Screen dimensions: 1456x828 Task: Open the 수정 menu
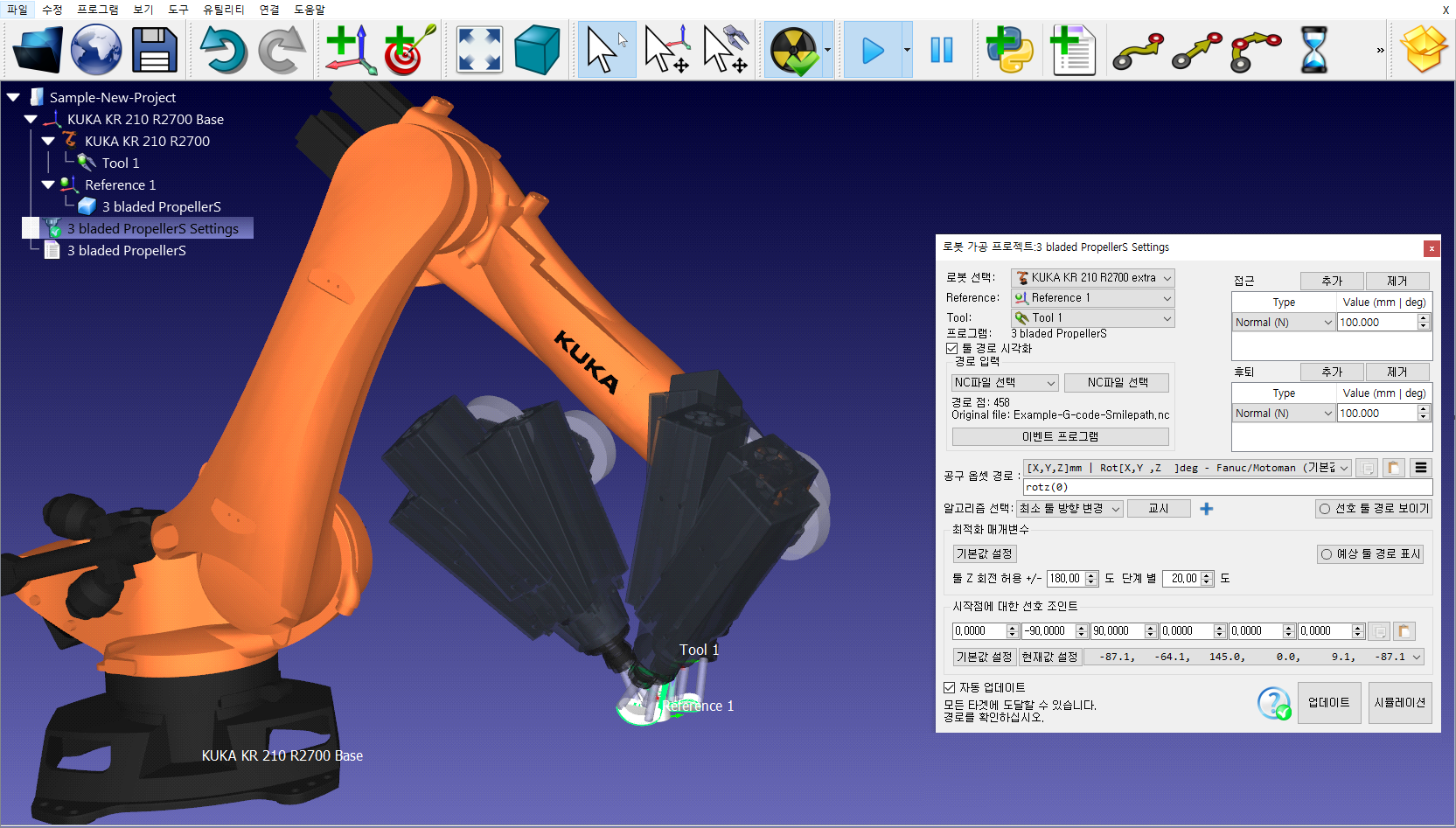52,10
